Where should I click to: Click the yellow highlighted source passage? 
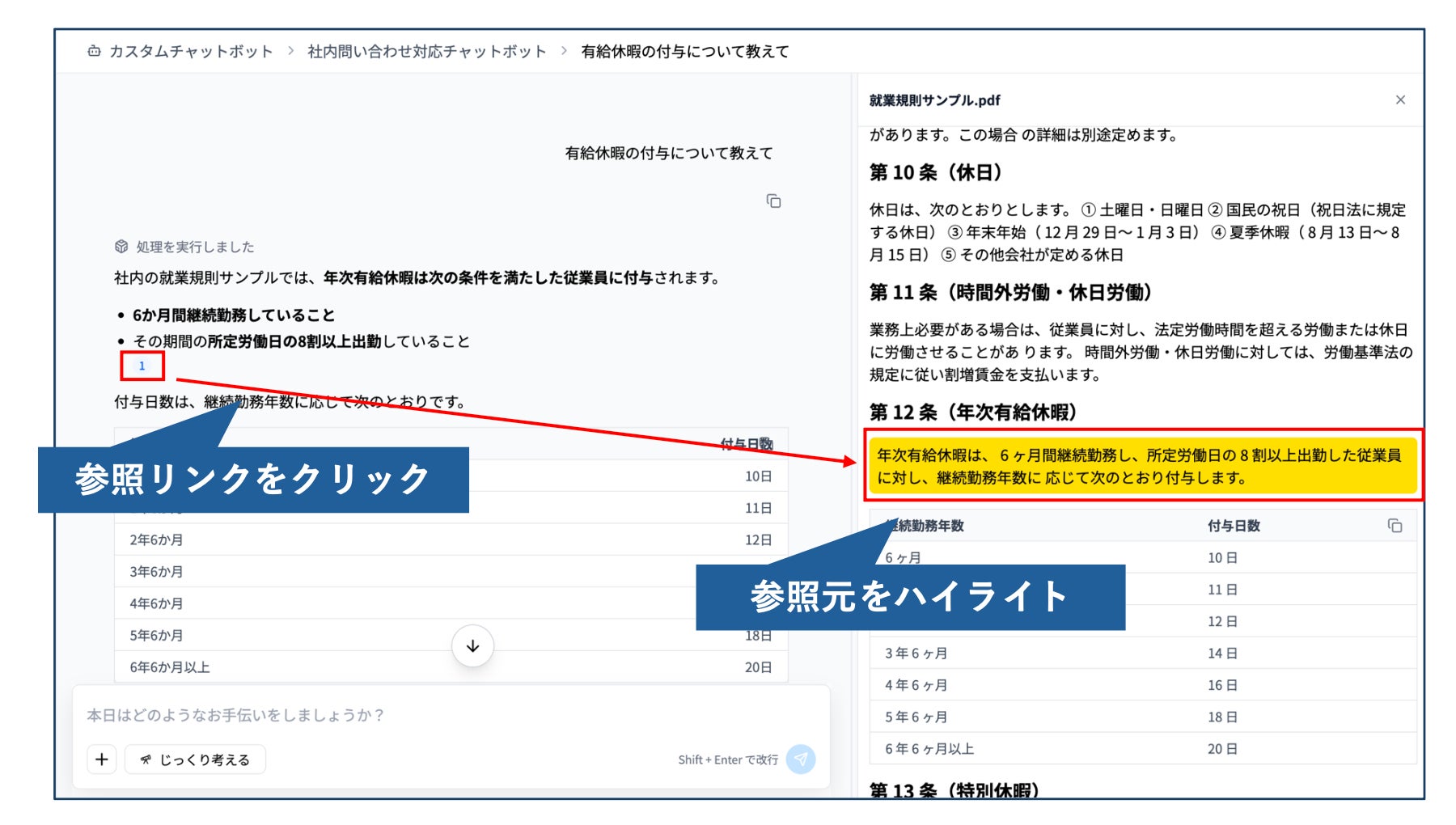[x=1142, y=466]
